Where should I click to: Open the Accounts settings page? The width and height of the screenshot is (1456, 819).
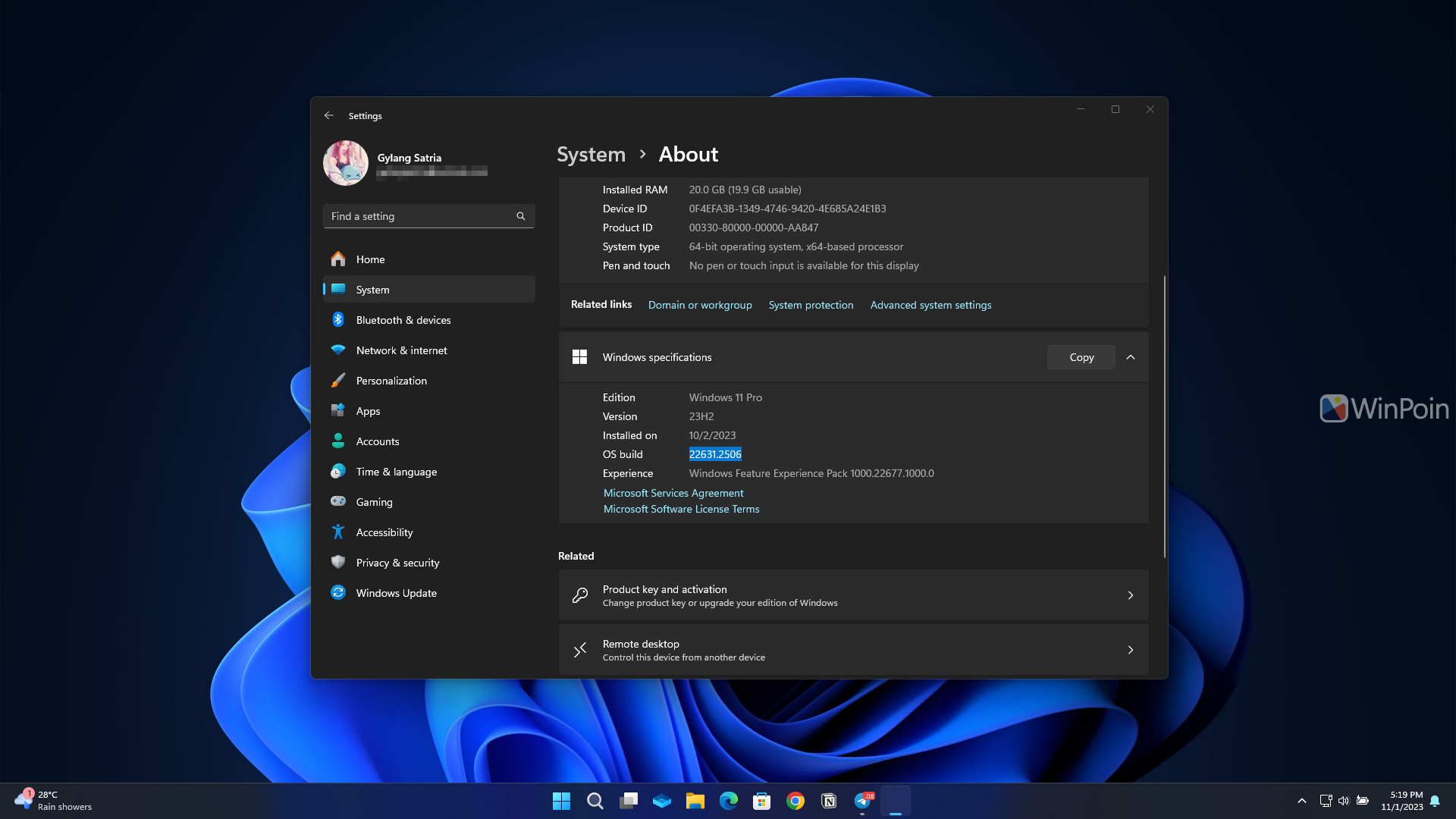pyautogui.click(x=377, y=441)
